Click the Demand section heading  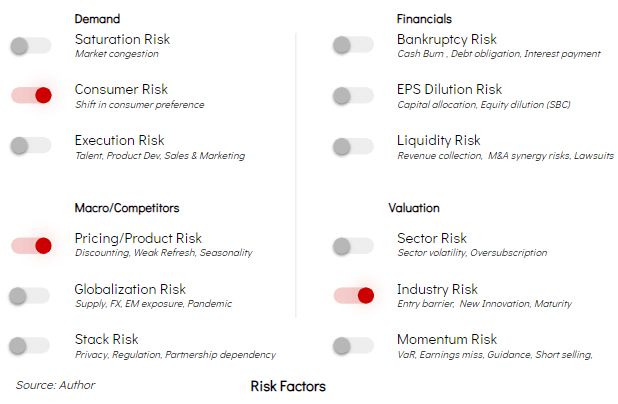pyautogui.click(x=97, y=19)
